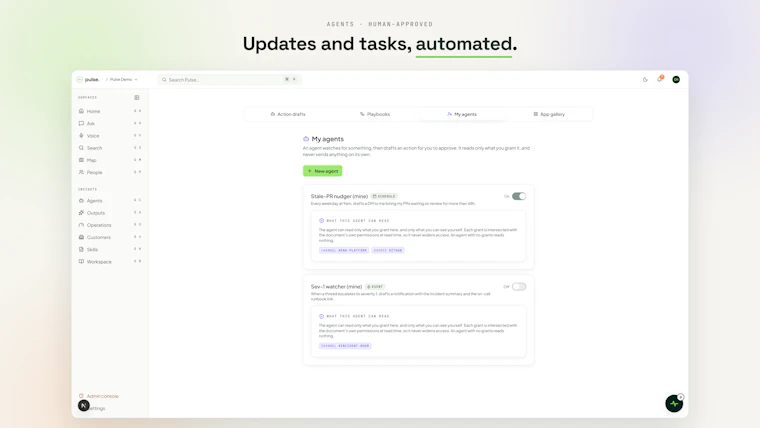This screenshot has width=760, height=428.
Task: Switch to Playbooks tab
Action: pyautogui.click(x=375, y=114)
